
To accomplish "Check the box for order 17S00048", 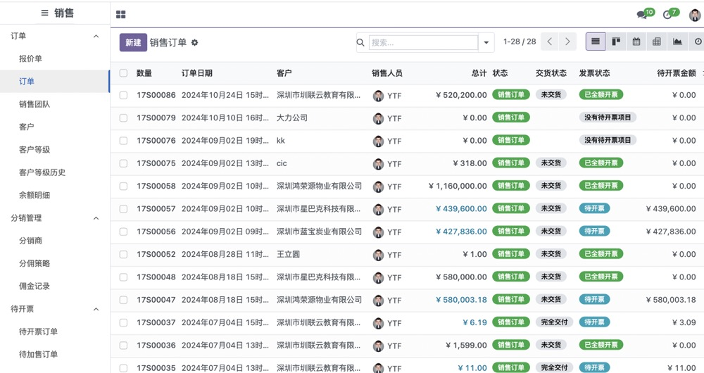I will coord(123,277).
